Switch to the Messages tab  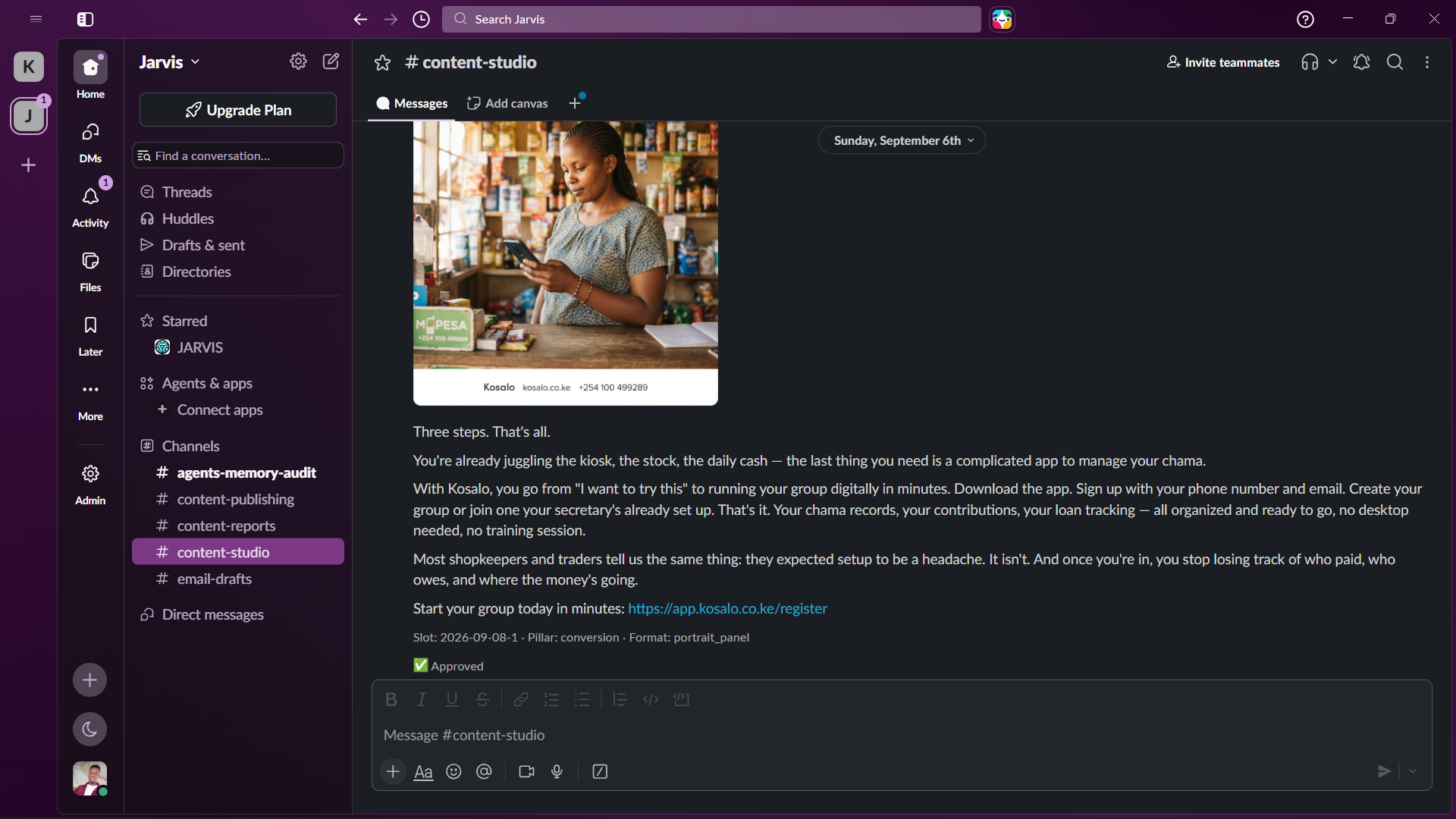[x=412, y=103]
